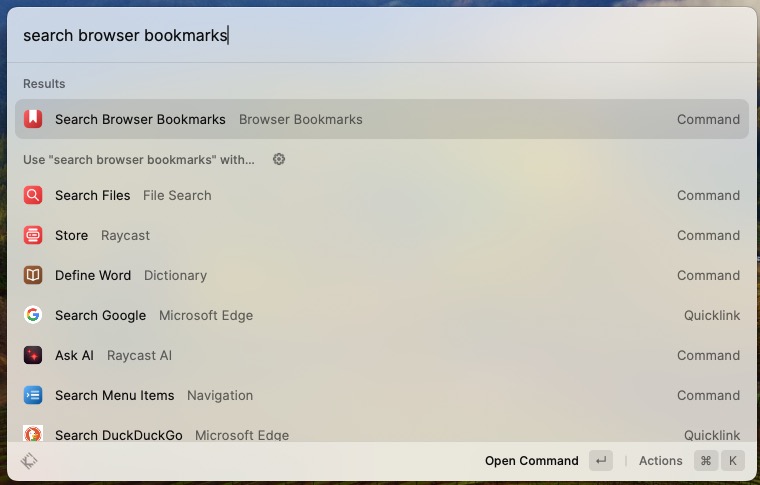760x485 pixels.
Task: Click the K key badge
Action: tap(733, 461)
